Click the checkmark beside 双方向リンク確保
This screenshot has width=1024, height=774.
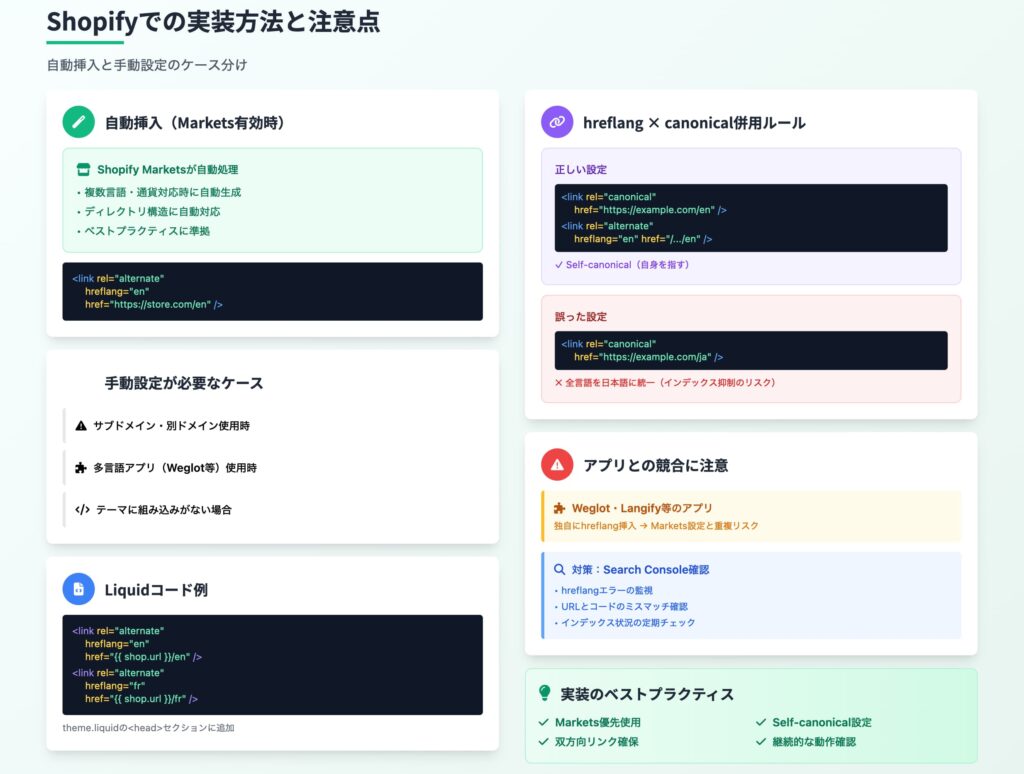(x=543, y=742)
